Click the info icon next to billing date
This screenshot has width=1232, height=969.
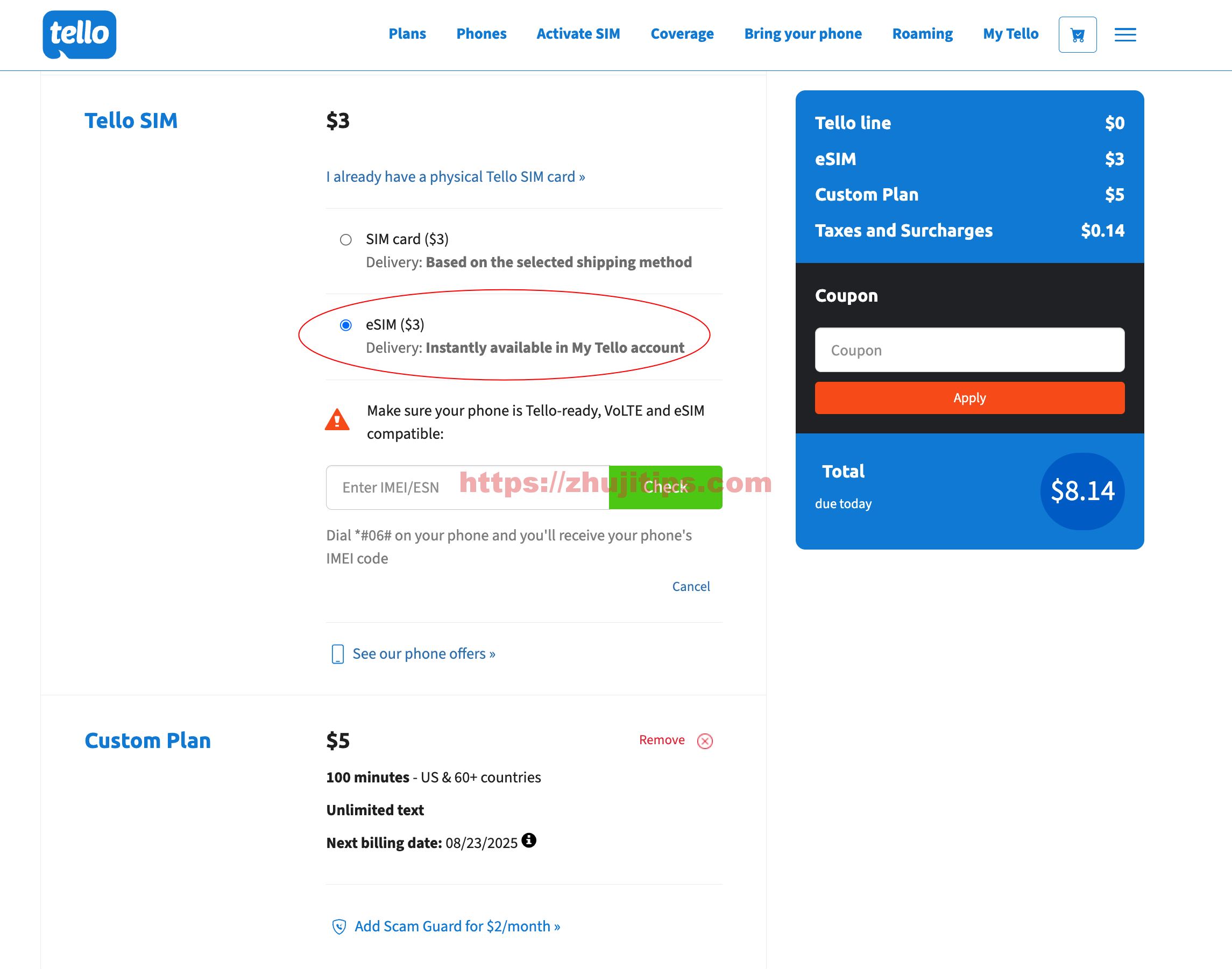coord(529,840)
